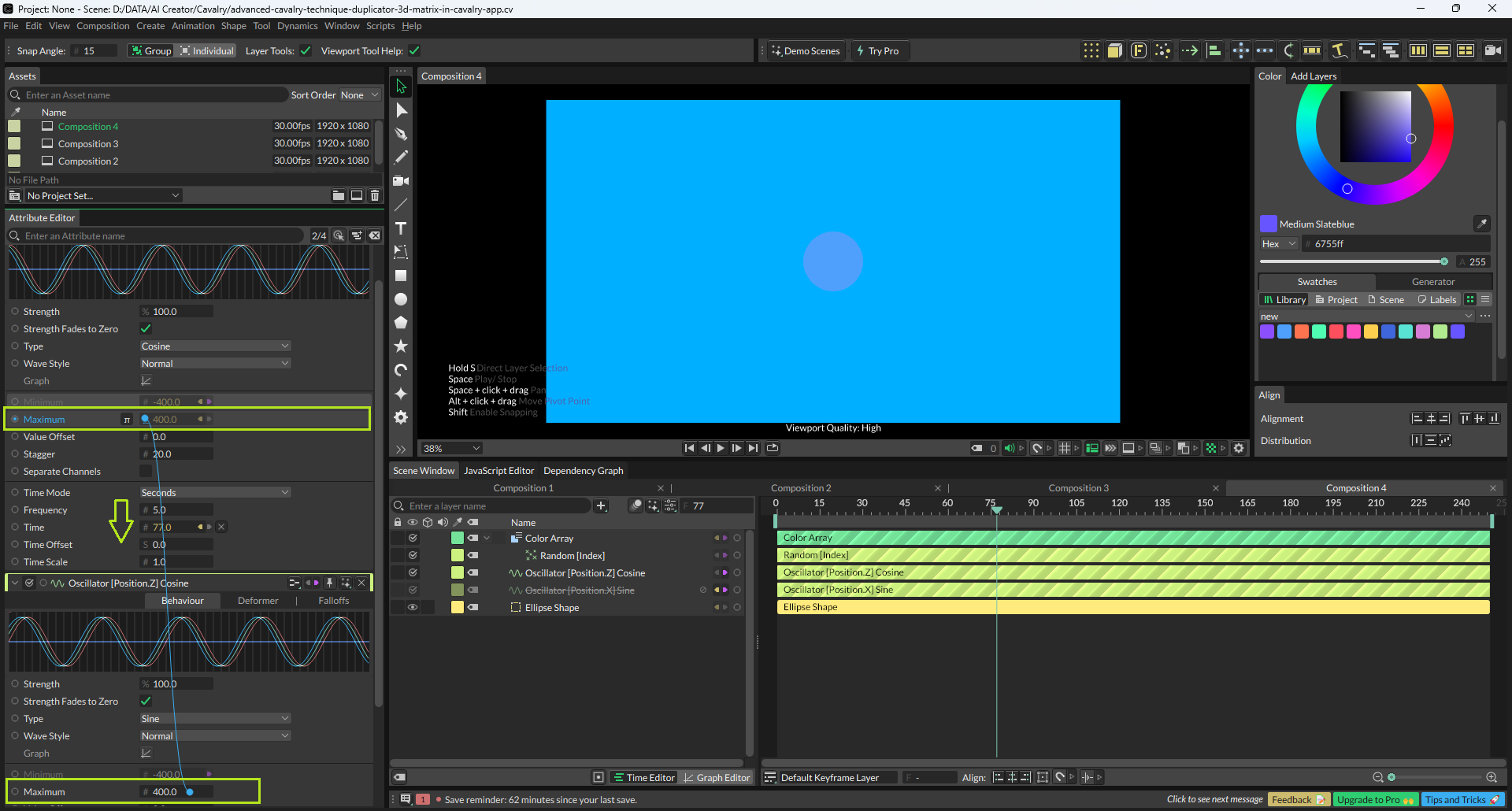Toggle Strength Fades to Zero checkbox
The height and width of the screenshot is (811, 1512).
pyautogui.click(x=146, y=328)
